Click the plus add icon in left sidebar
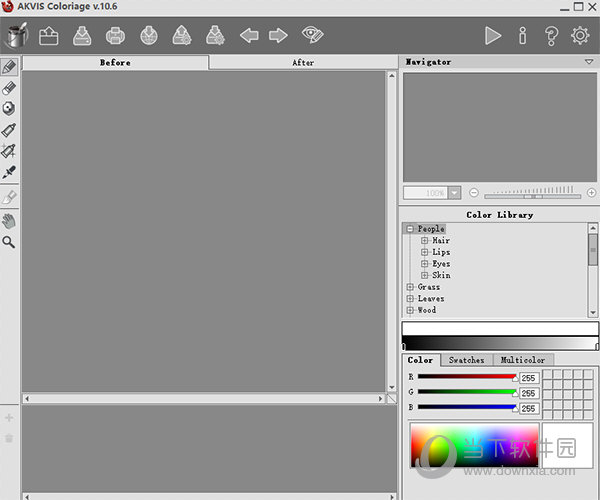Viewport: 600px width, 500px height. pos(9,417)
